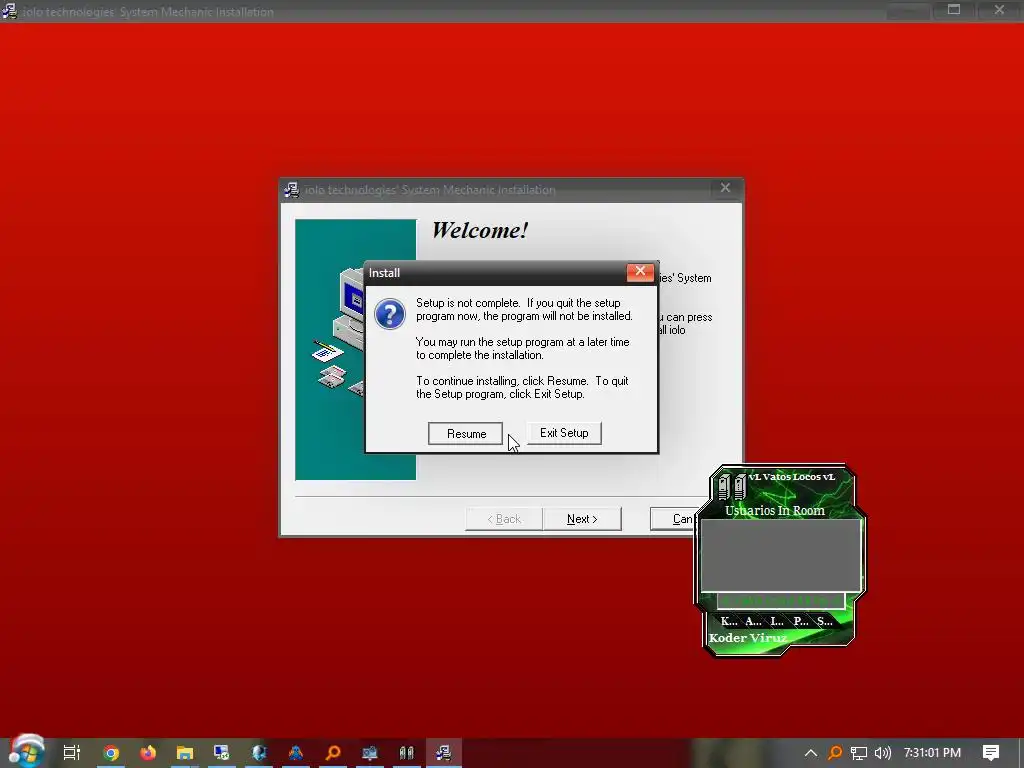
Task: Launch Firefox from taskbar
Action: click(x=148, y=752)
